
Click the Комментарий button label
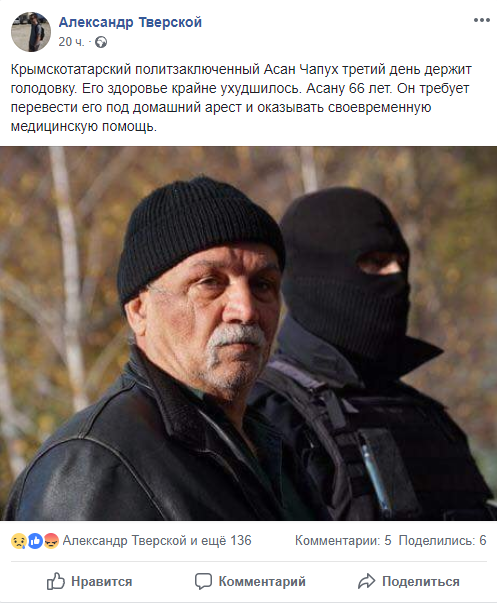point(262,581)
